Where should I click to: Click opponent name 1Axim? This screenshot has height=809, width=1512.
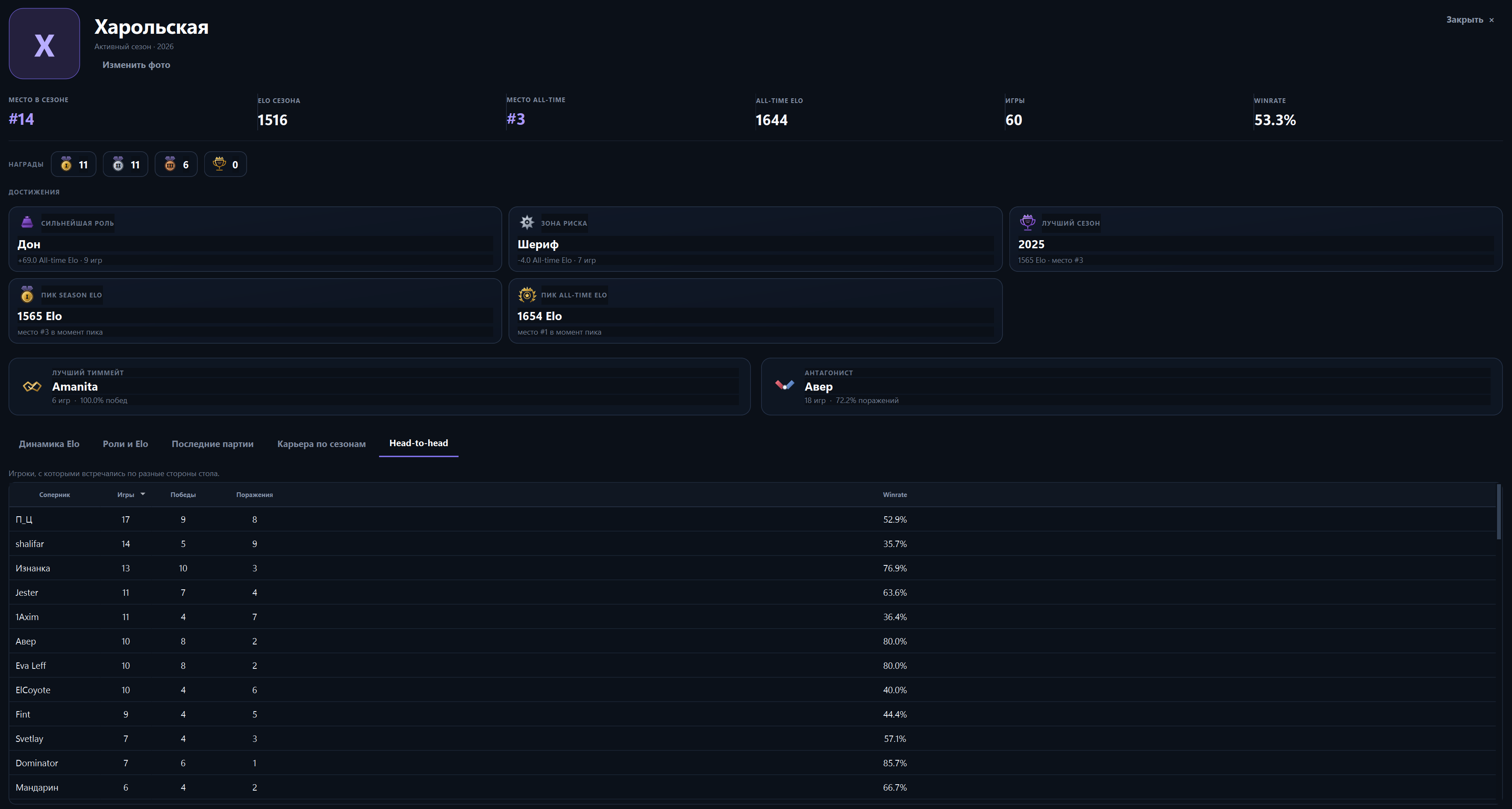pyautogui.click(x=27, y=617)
